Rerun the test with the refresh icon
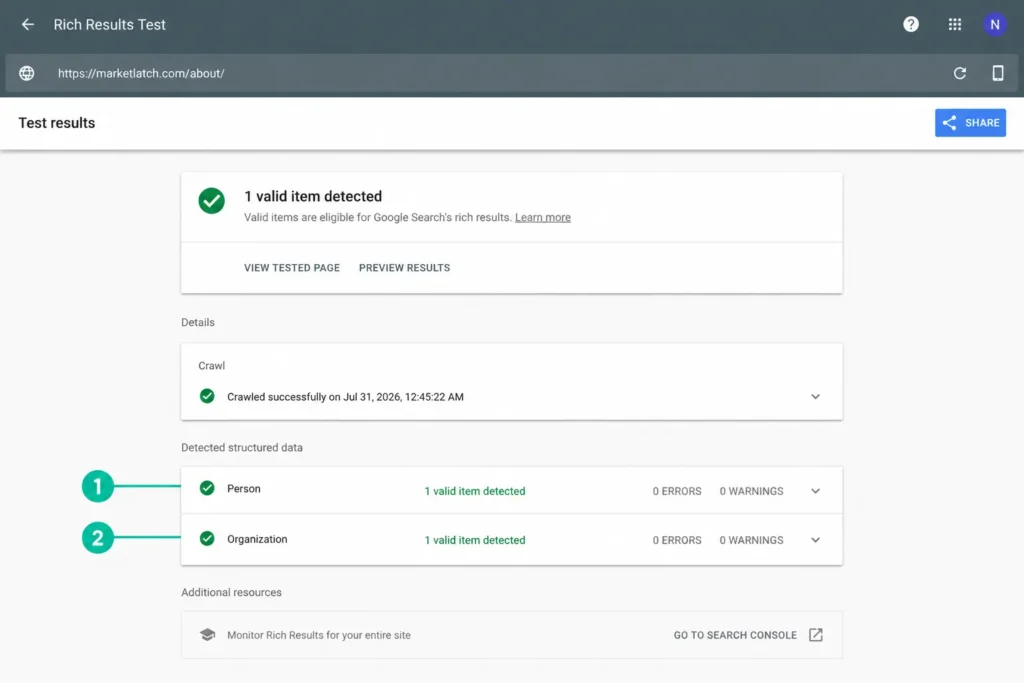Screen dimensions: 1024x683 coord(959,73)
